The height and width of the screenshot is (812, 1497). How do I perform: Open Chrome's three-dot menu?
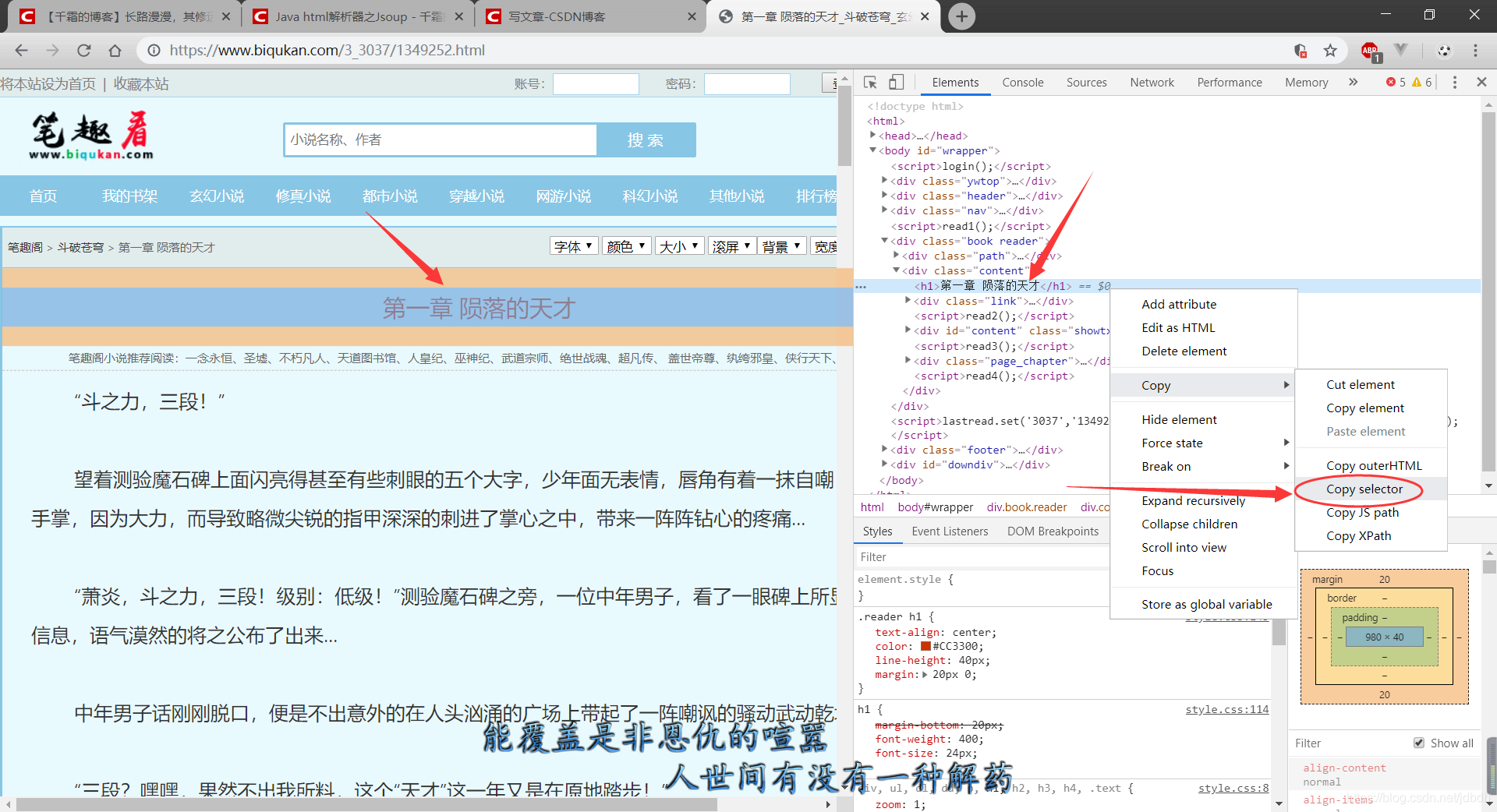pos(1475,51)
